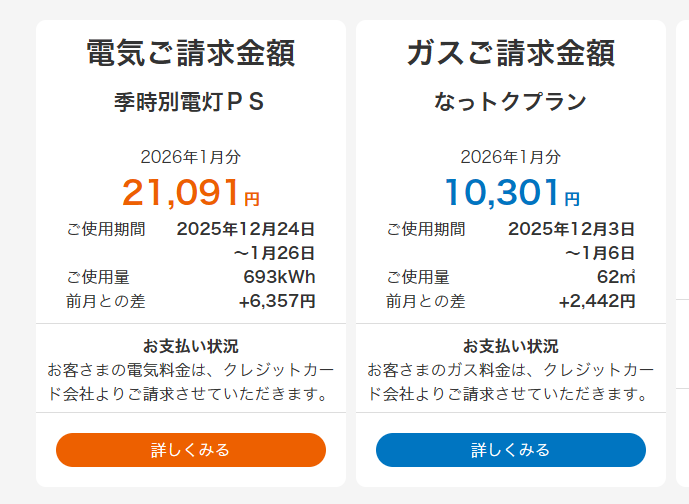Click the 季時別電灯PS plan name
The width and height of the screenshot is (689, 504).
(190, 102)
